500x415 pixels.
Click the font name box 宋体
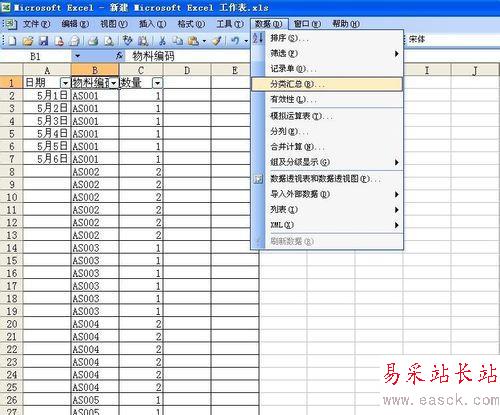[453, 39]
